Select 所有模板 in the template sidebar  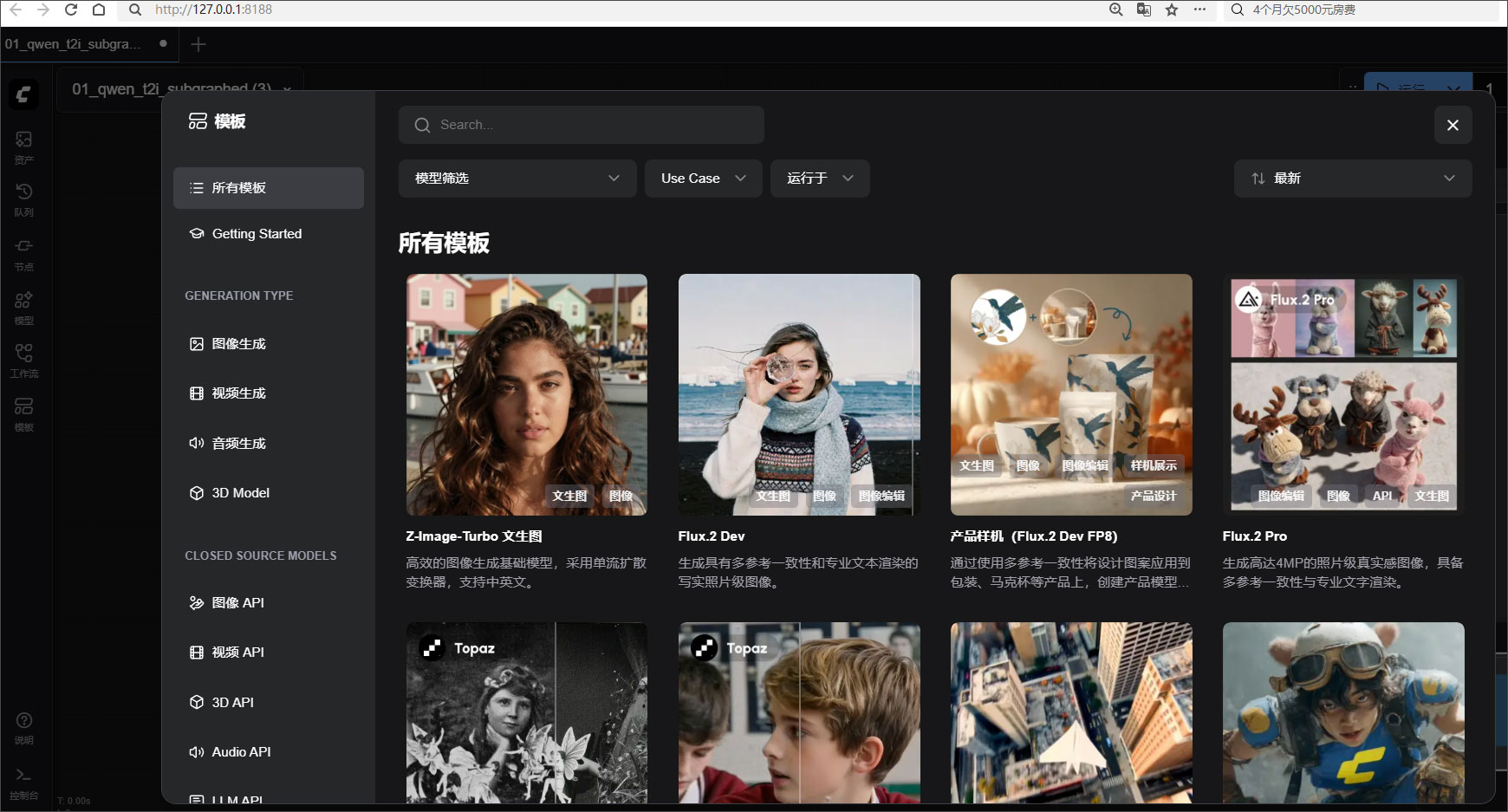(x=269, y=188)
